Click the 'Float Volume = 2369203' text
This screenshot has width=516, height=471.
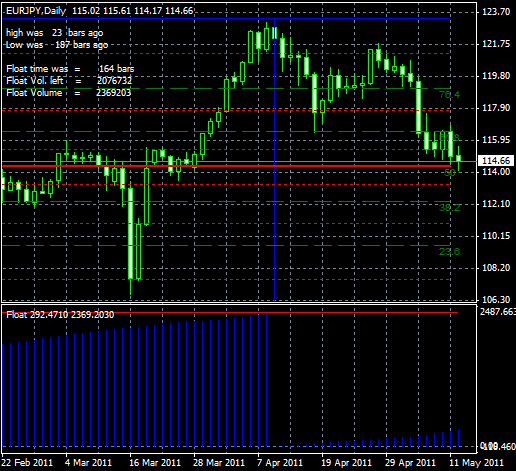tap(69, 92)
